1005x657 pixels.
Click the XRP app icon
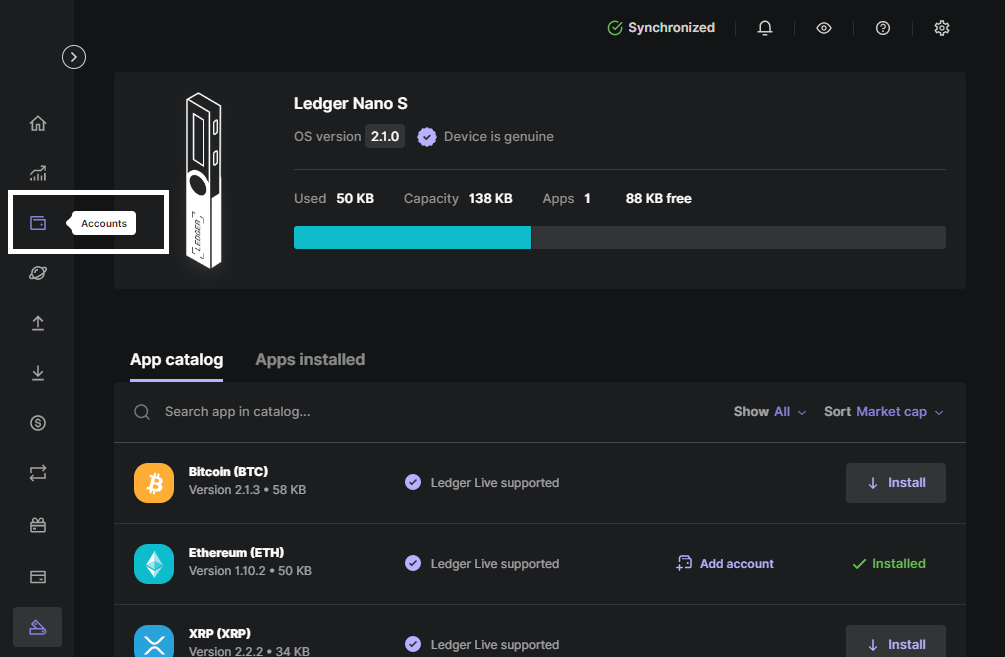(x=154, y=641)
